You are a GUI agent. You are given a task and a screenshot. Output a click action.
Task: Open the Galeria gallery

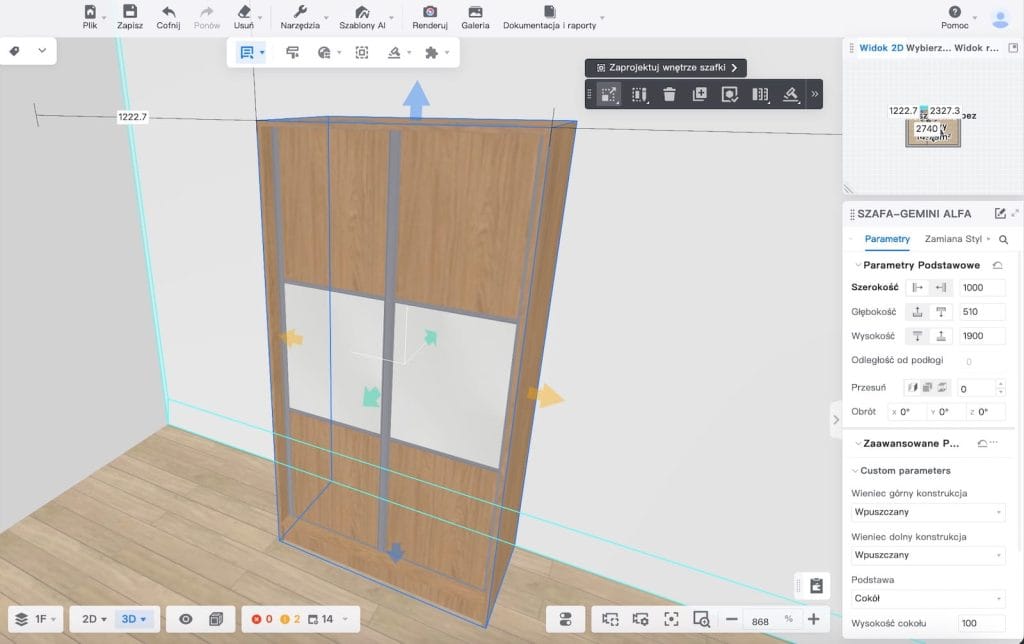(x=475, y=17)
